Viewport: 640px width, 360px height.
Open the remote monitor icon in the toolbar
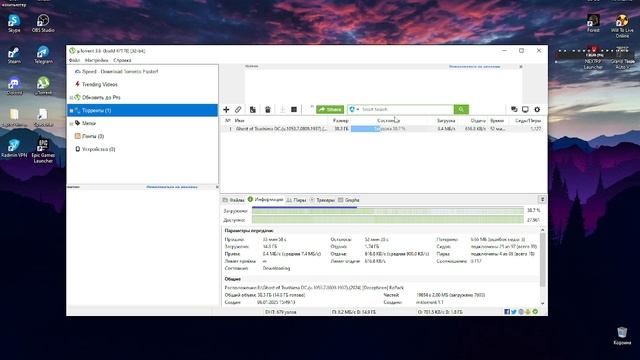tap(525, 109)
